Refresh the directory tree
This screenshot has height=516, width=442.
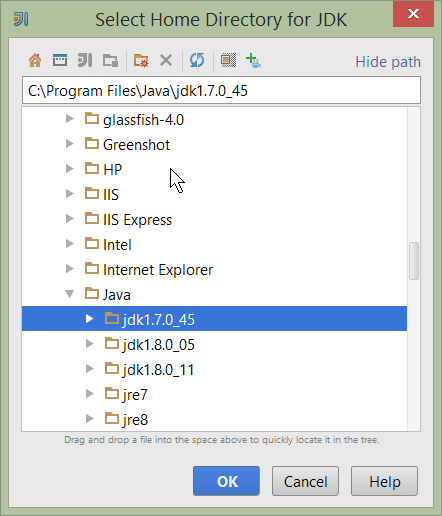coord(197,61)
